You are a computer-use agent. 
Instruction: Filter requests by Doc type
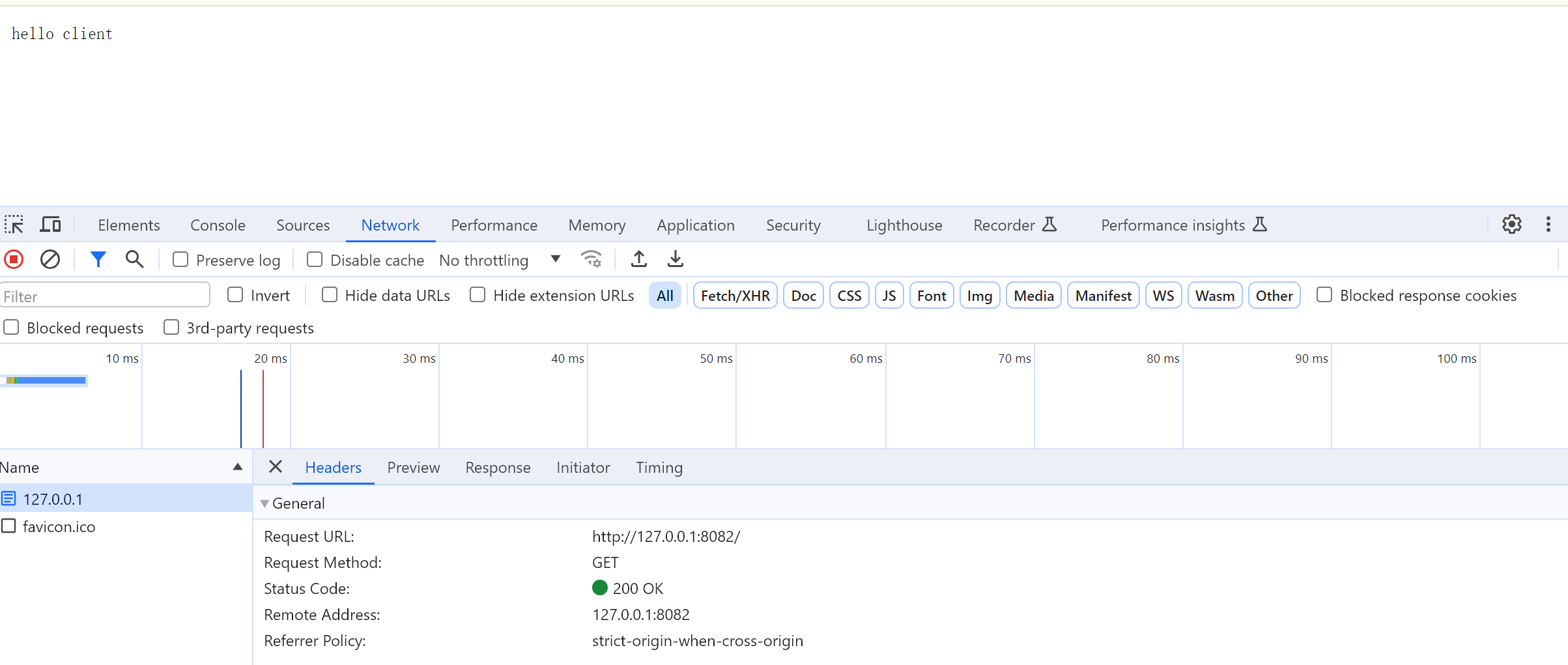point(803,295)
